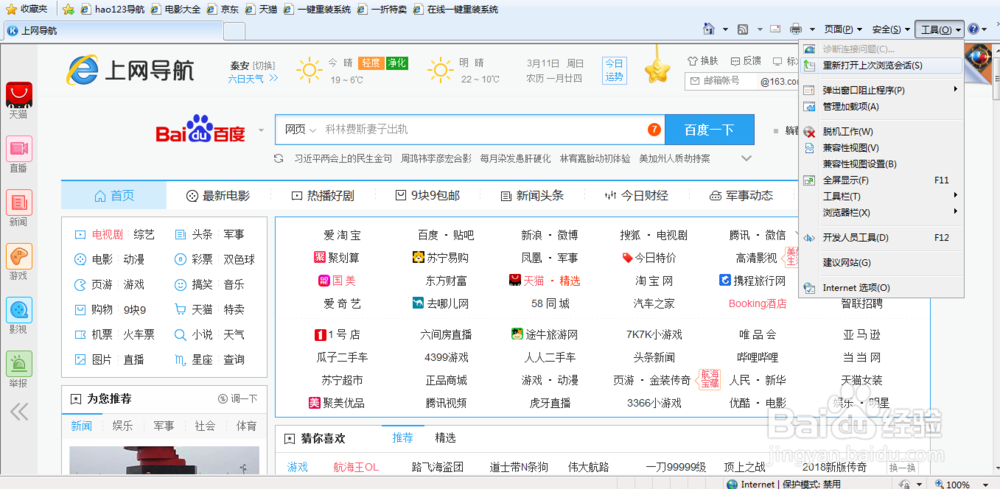This screenshot has width=1000, height=489.
Task: Switch to 今日财经 tab
Action: pyautogui.click(x=636, y=196)
